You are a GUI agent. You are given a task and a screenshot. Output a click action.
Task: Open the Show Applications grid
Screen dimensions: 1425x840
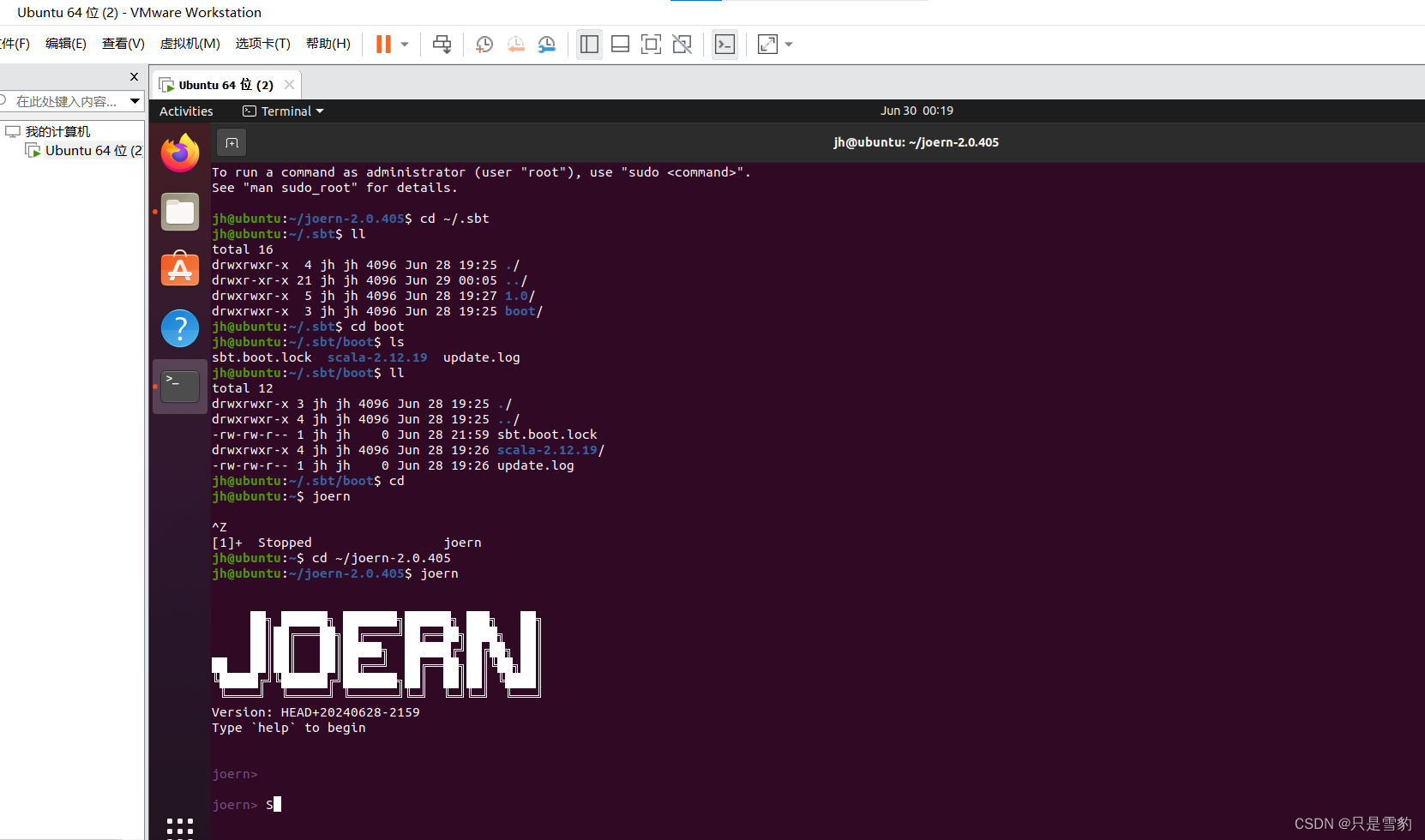[x=180, y=826]
